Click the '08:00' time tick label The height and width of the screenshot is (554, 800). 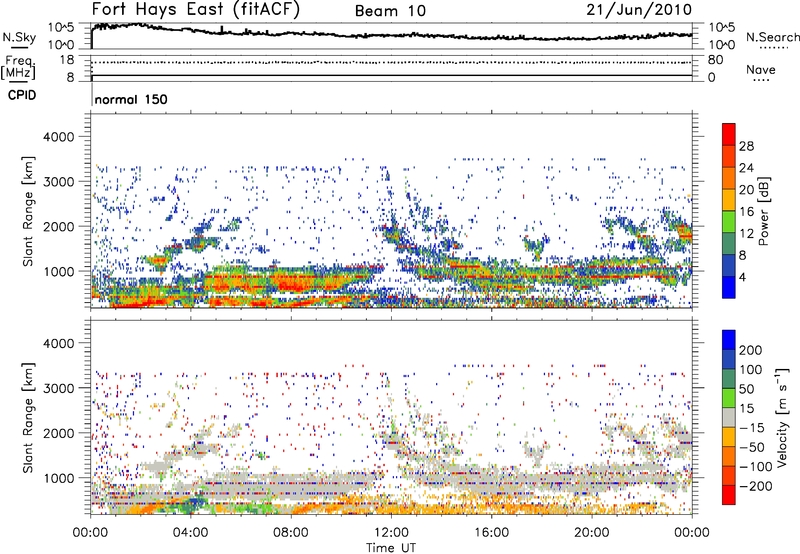tap(290, 533)
